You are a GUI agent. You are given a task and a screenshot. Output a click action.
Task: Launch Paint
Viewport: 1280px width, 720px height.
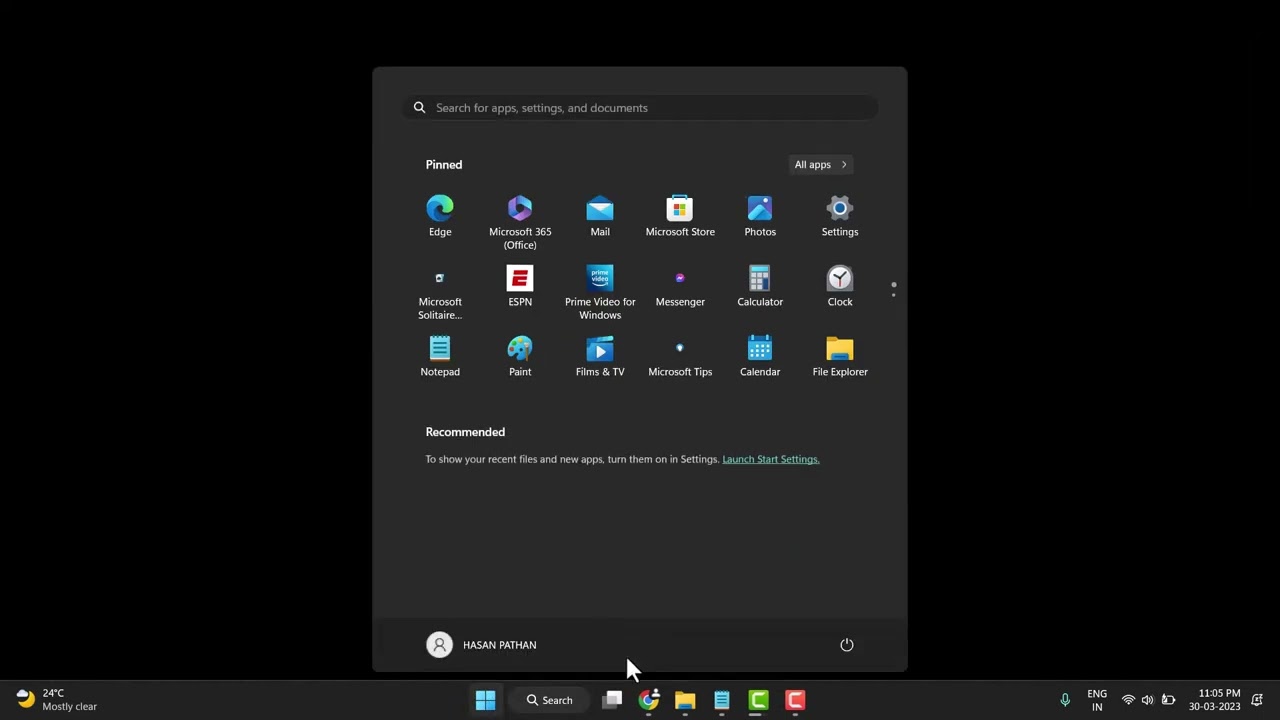[520, 357]
